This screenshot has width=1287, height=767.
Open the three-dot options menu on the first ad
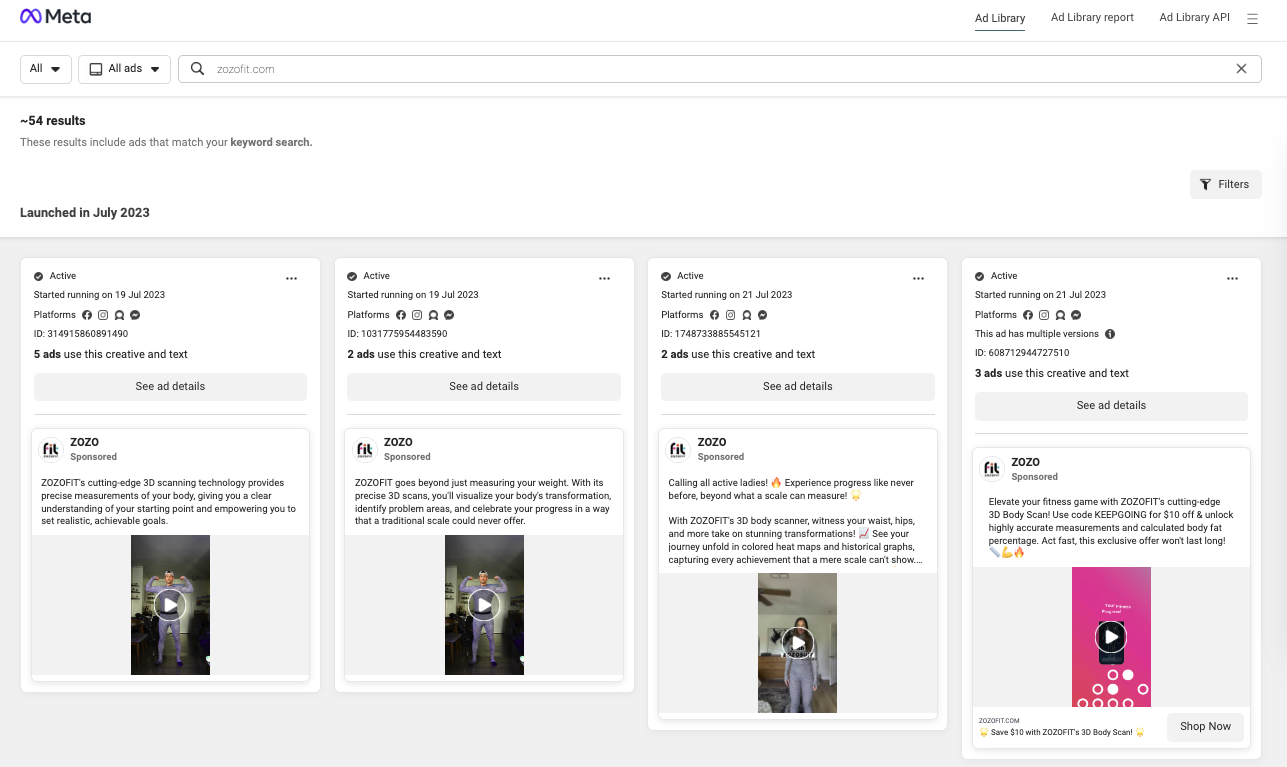(291, 278)
